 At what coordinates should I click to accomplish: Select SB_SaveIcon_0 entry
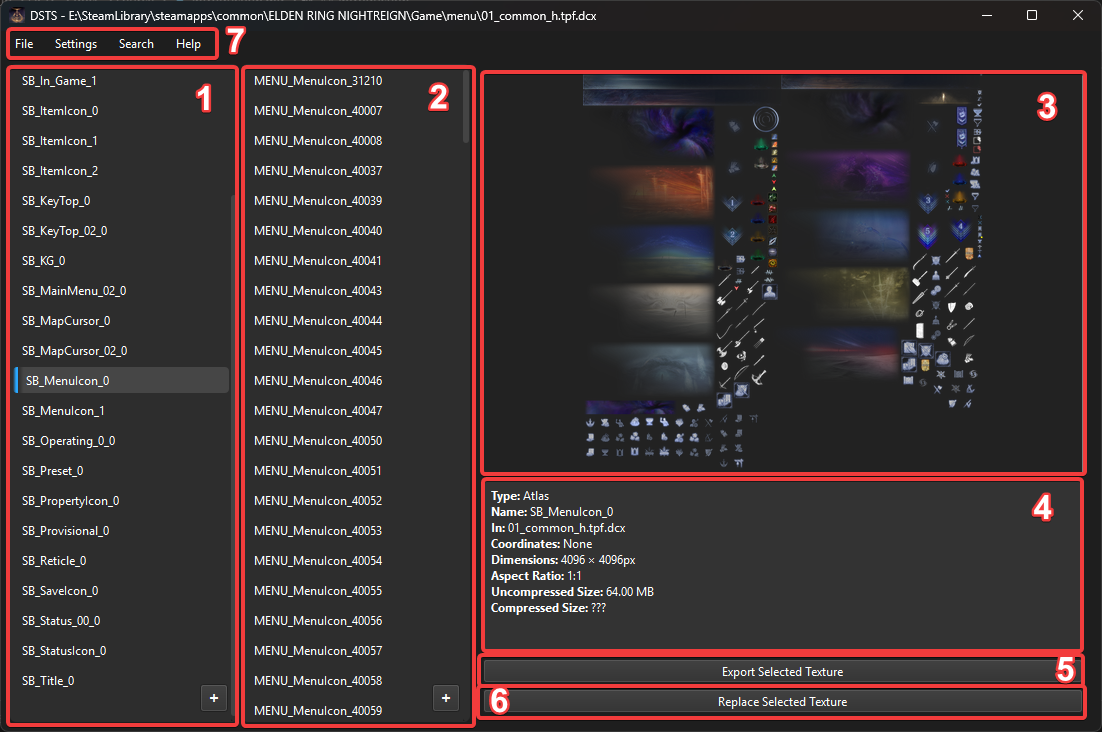tap(122, 591)
